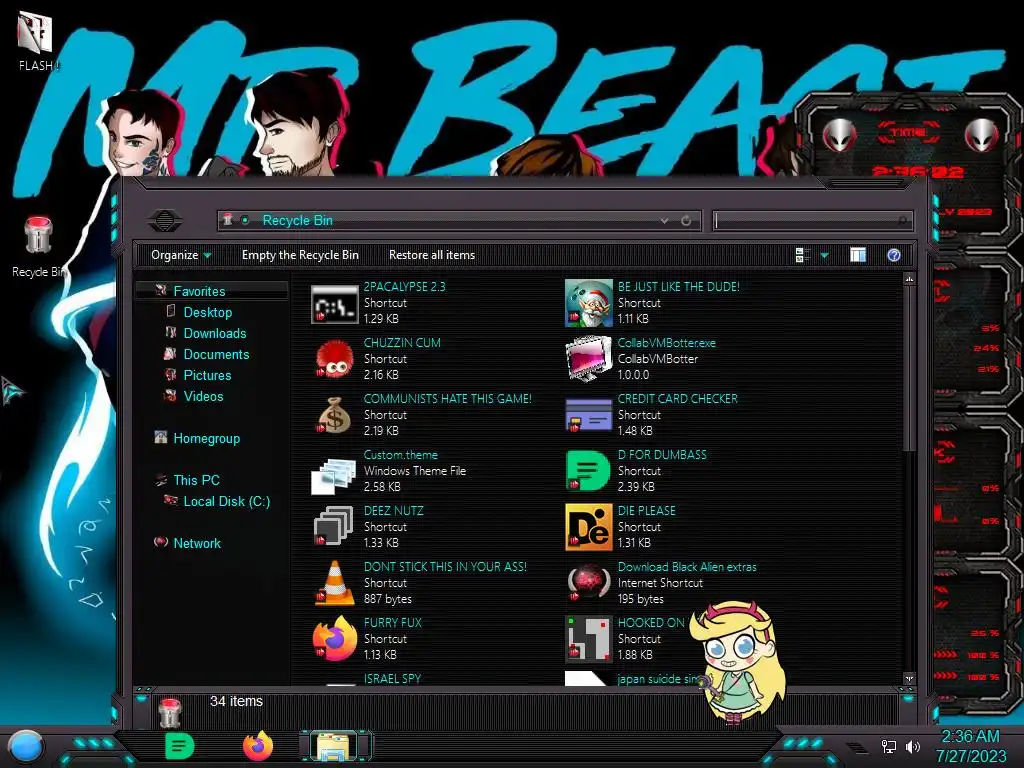Select the CREDIT CARD CHECKER card icon
The width and height of the screenshot is (1024, 768).
588,415
